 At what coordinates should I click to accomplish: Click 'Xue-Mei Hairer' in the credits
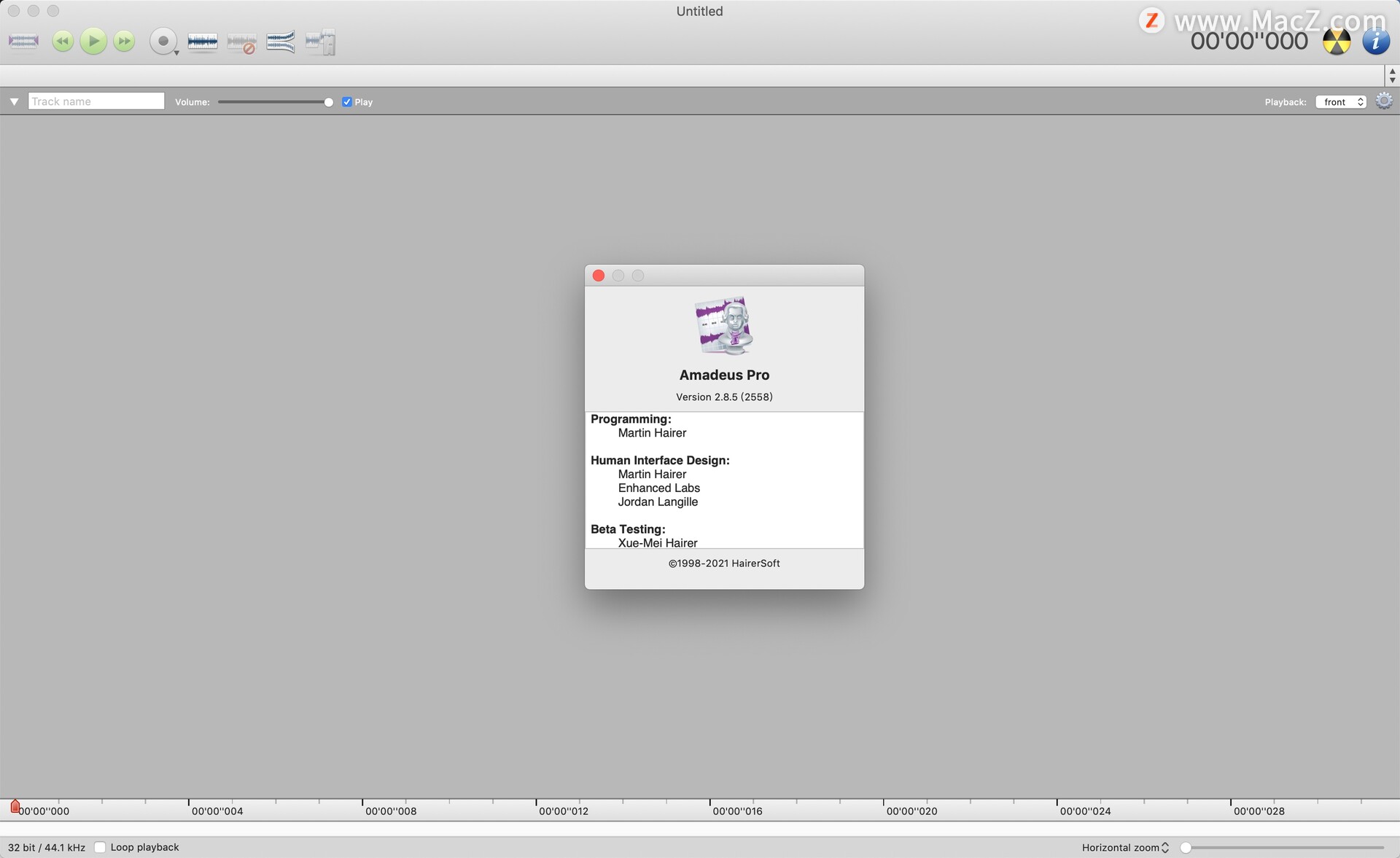(x=658, y=543)
